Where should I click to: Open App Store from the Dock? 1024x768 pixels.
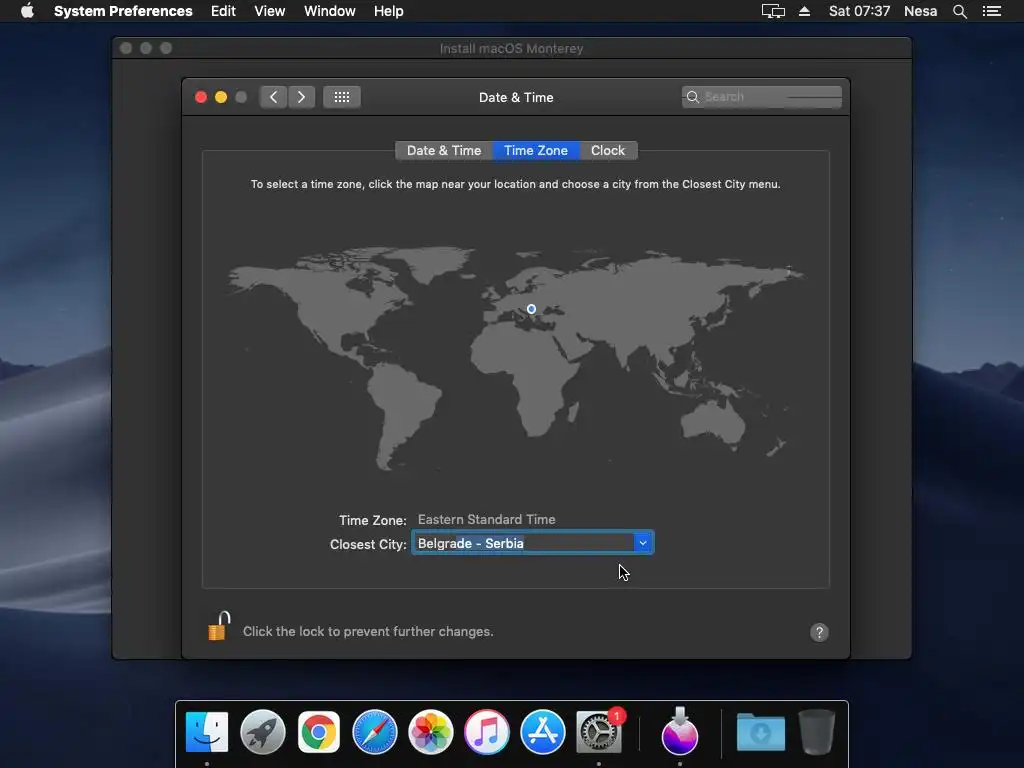(x=543, y=732)
